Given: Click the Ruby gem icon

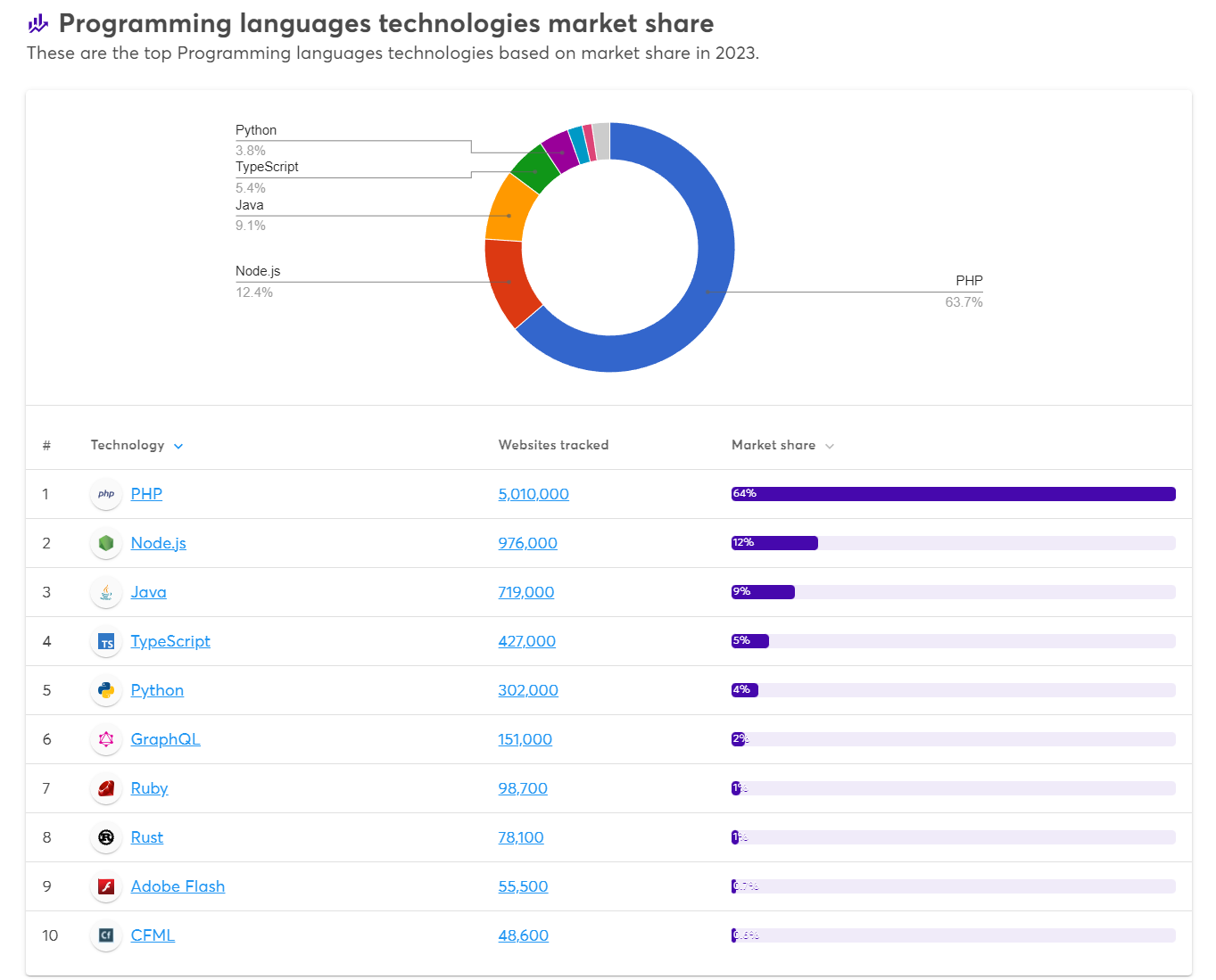Looking at the screenshot, I should tap(106, 788).
